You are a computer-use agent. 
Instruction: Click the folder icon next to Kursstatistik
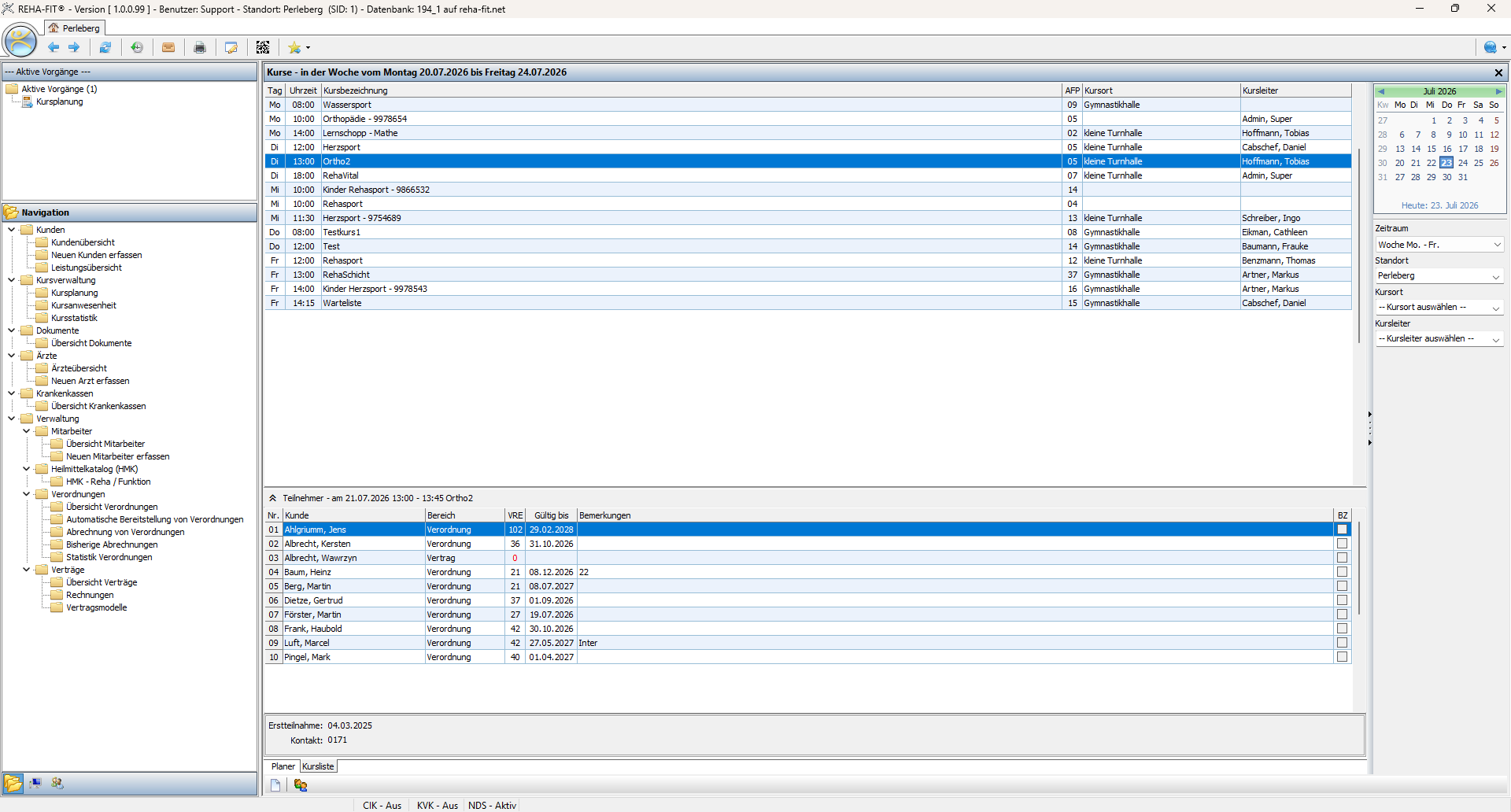42,318
